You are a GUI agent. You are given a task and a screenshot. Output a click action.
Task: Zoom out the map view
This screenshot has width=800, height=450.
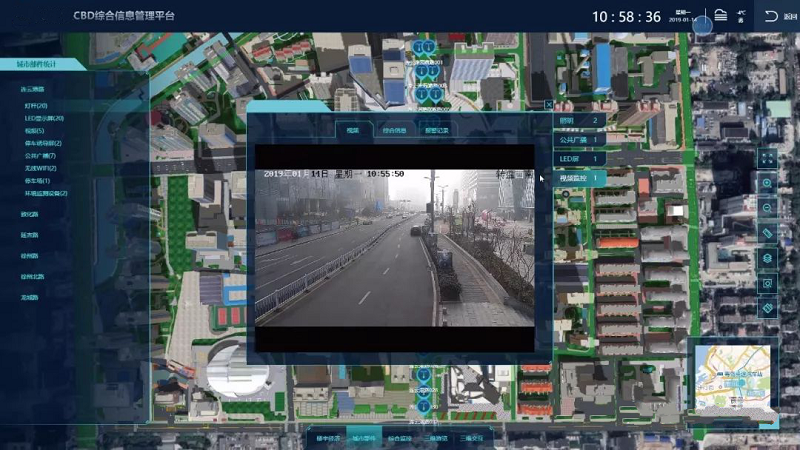pos(767,208)
